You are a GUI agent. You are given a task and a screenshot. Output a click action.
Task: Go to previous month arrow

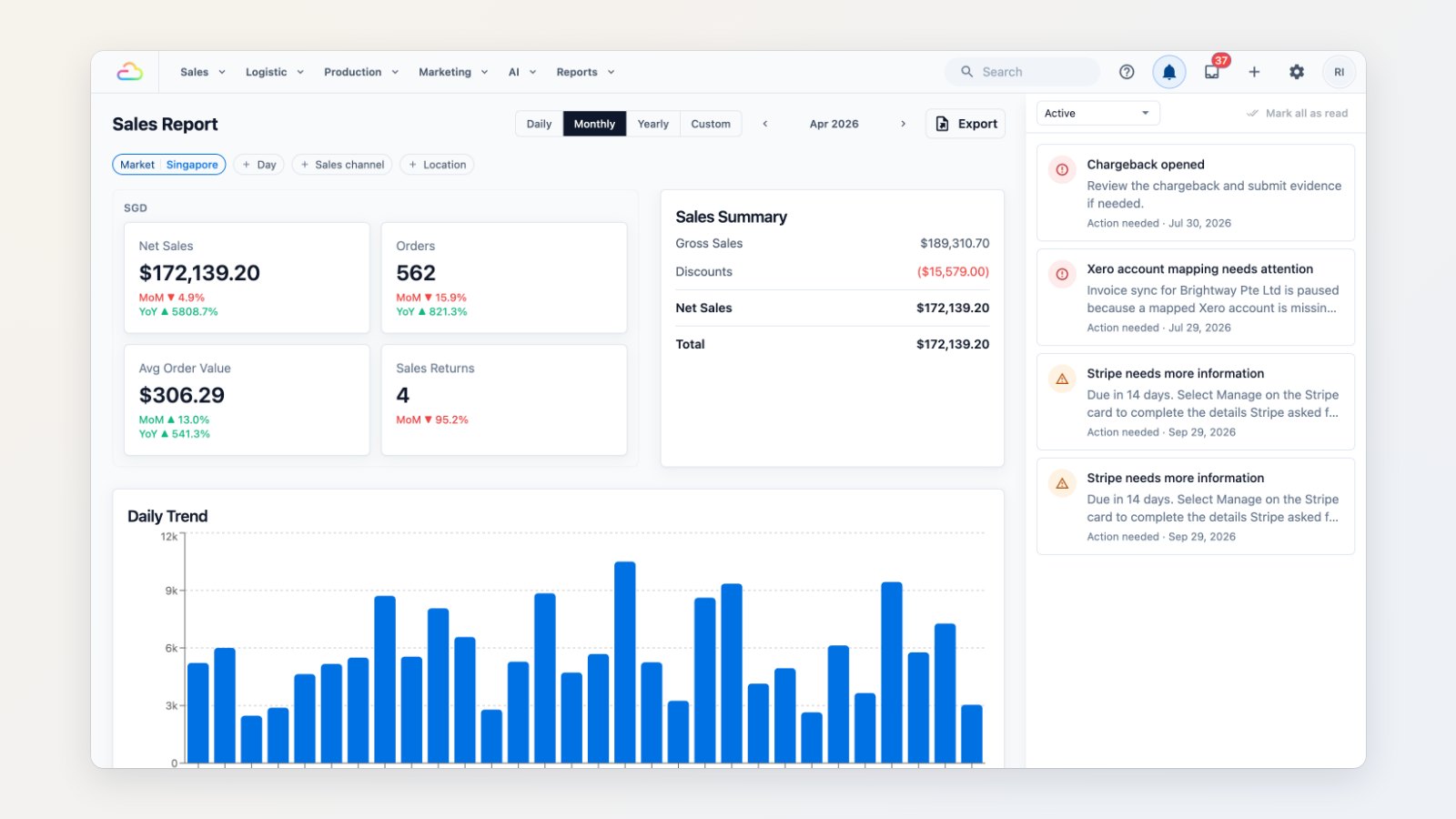click(765, 124)
